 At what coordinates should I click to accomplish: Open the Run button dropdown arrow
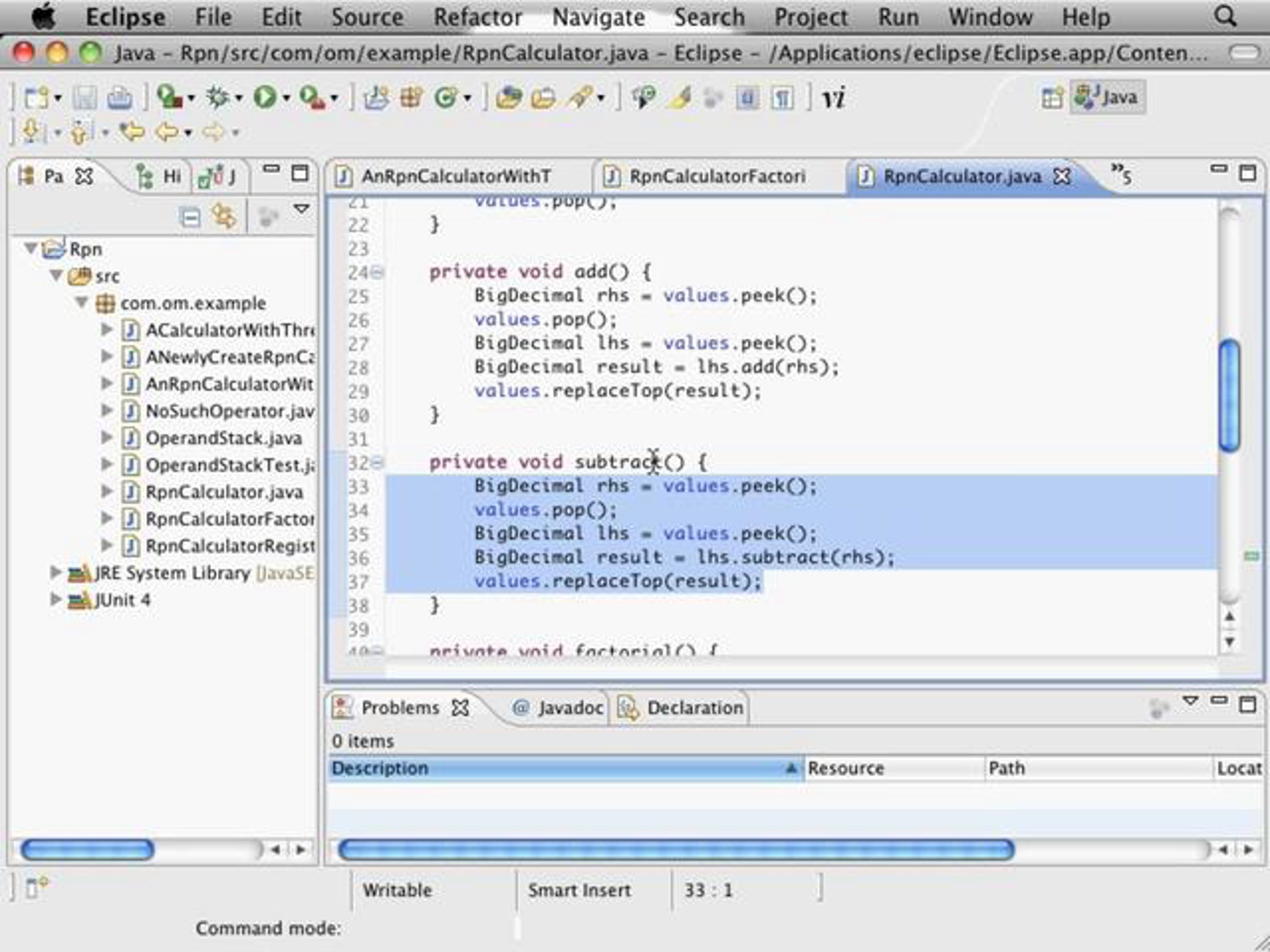pyautogui.click(x=285, y=98)
